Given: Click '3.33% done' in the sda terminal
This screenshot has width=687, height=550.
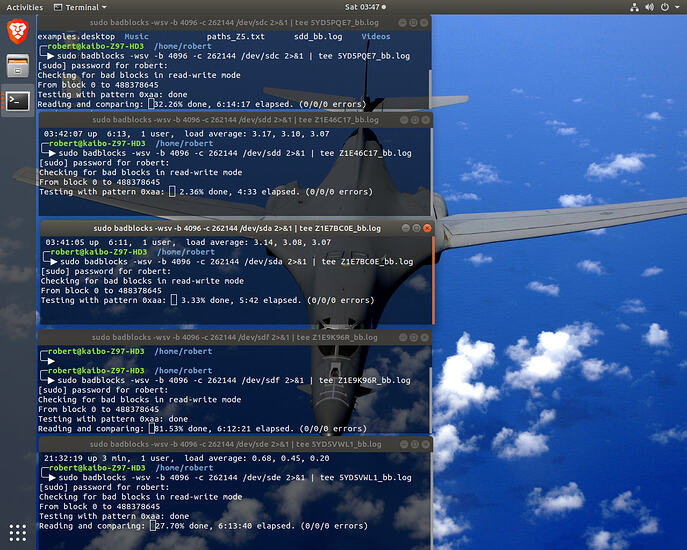Looking at the screenshot, I should (x=205, y=300).
